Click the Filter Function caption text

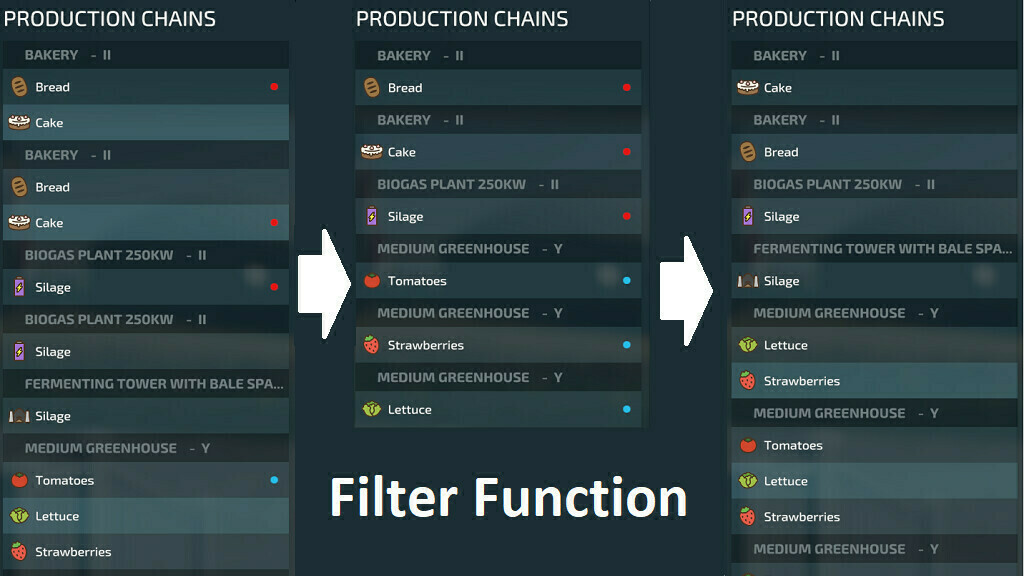pyautogui.click(x=509, y=499)
